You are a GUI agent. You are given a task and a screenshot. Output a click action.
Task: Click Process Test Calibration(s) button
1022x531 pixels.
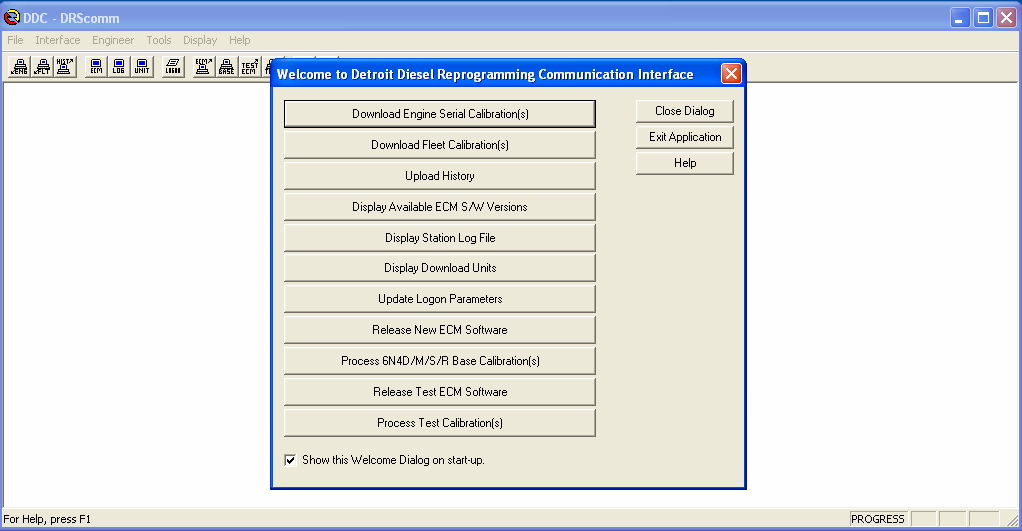(x=440, y=423)
